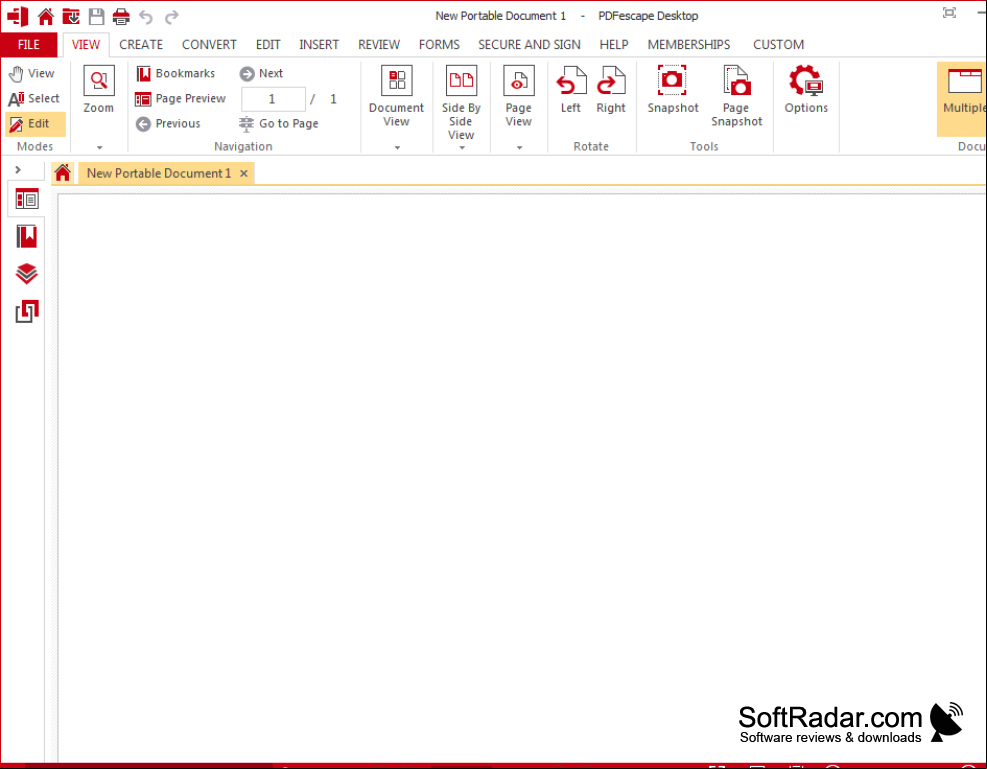Expand the Document View dropdown arrow

397,147
